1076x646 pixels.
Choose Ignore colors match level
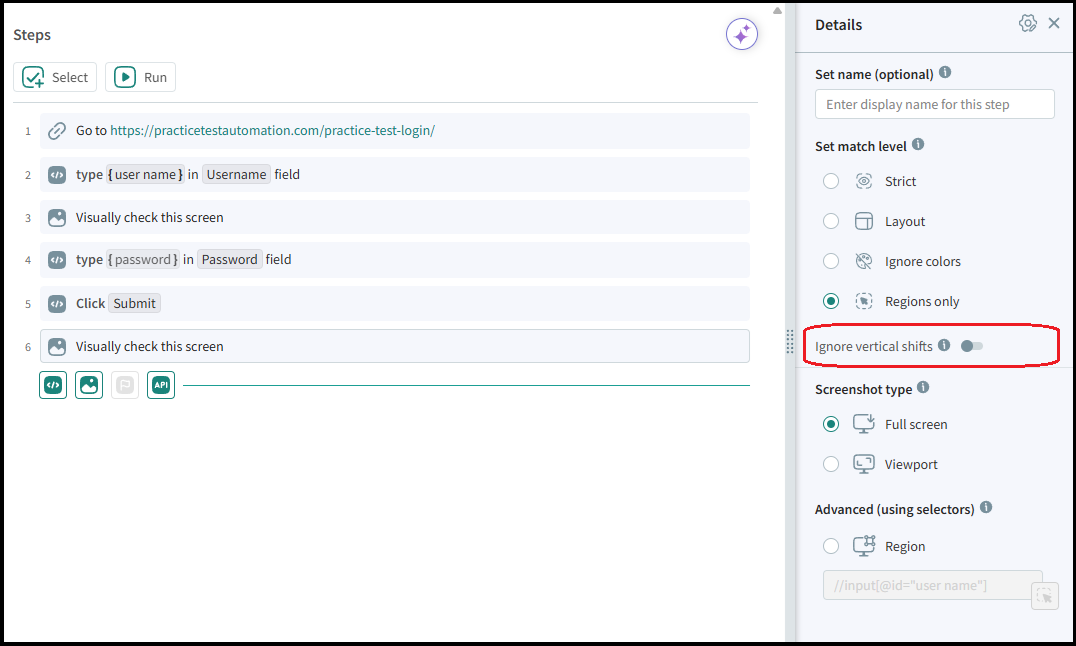click(831, 261)
